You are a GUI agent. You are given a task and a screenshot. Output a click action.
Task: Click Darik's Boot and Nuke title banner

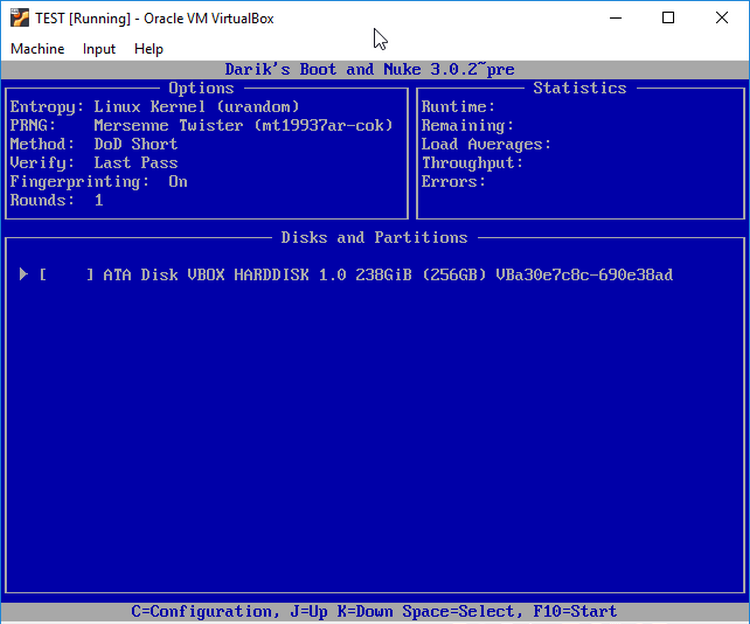pos(370,69)
